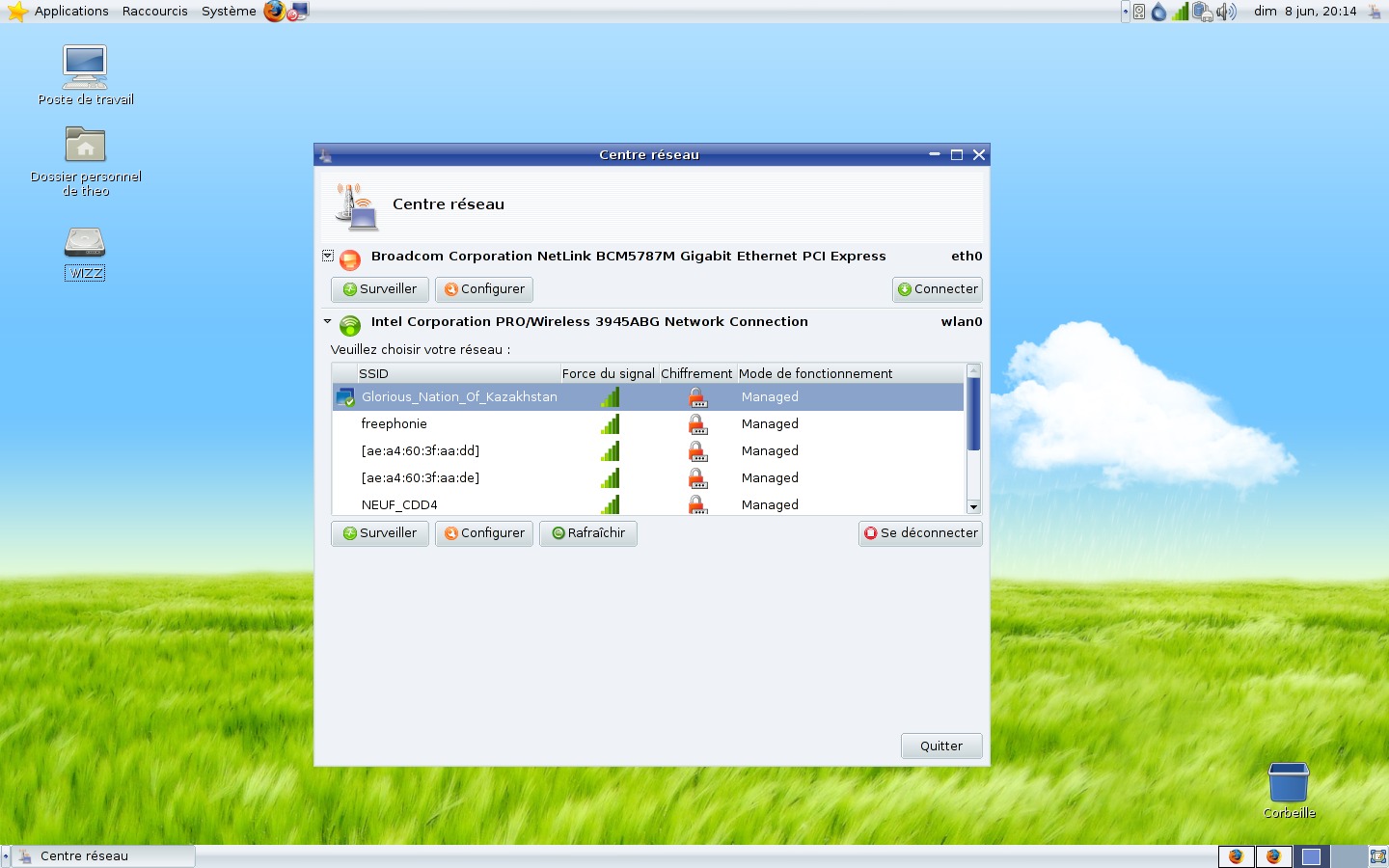This screenshot has width=1389, height=868.
Task: Select the [ae:a4:60:3f:aa:de] network
Action: click(x=648, y=477)
